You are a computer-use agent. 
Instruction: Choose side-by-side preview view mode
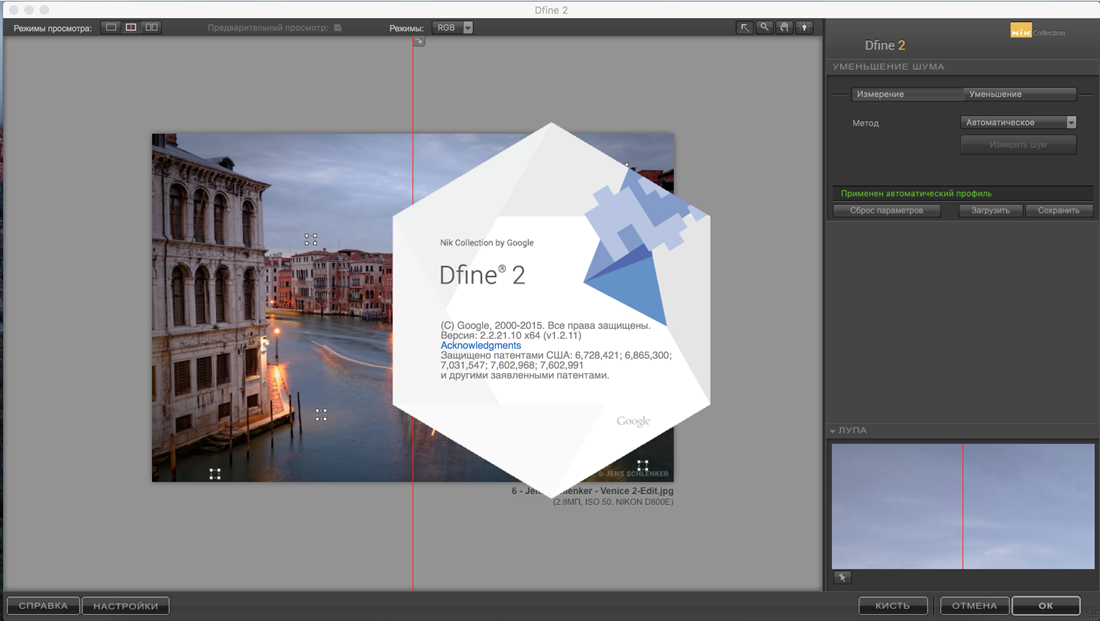click(x=151, y=27)
